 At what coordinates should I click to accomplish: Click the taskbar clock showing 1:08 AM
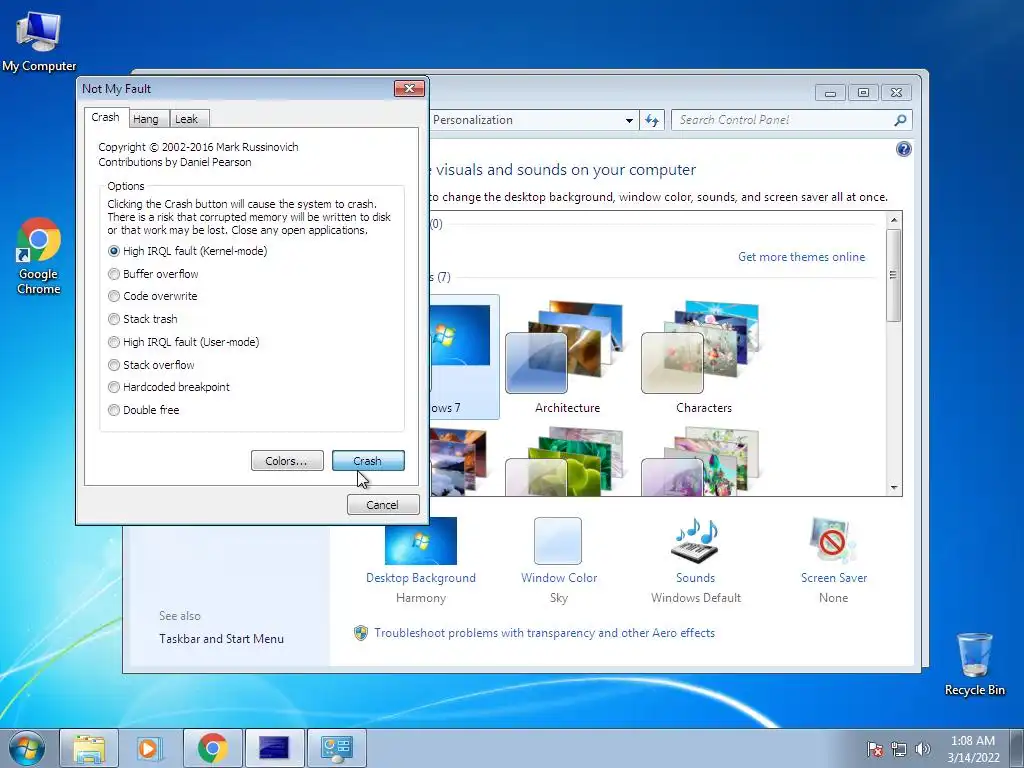click(973, 748)
